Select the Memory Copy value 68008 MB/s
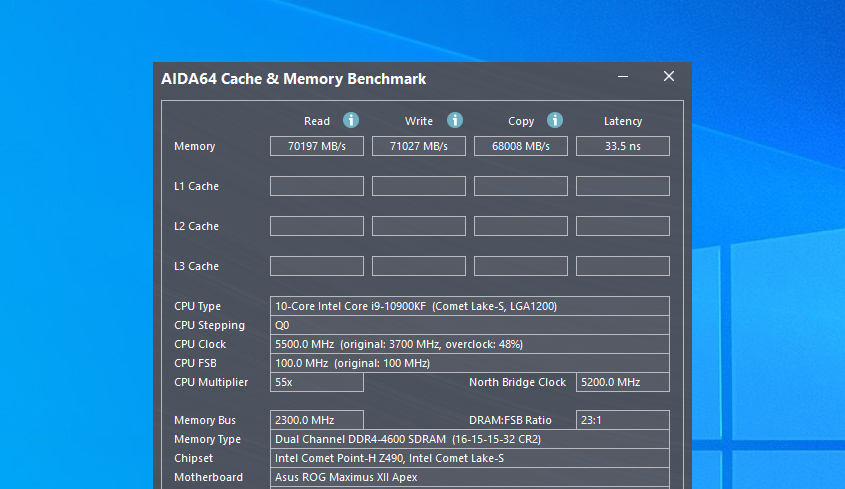845x489 pixels. (x=521, y=146)
